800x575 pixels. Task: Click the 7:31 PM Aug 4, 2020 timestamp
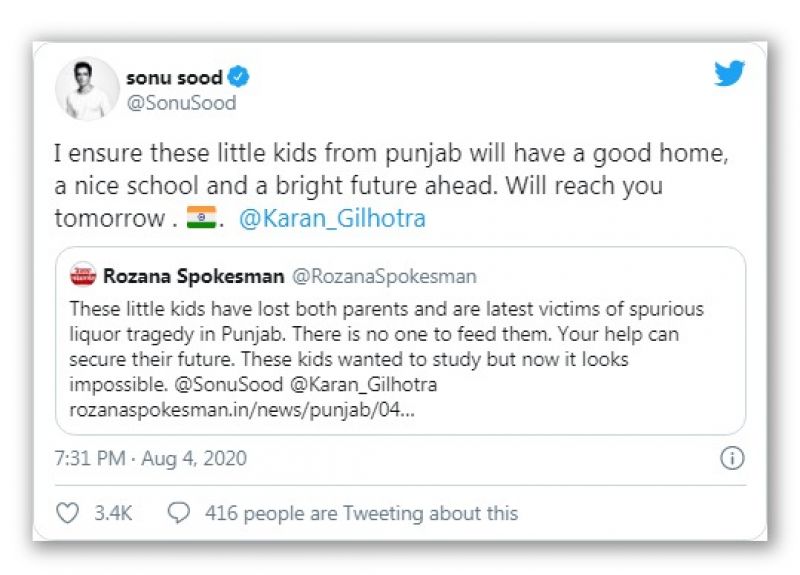pos(150,459)
